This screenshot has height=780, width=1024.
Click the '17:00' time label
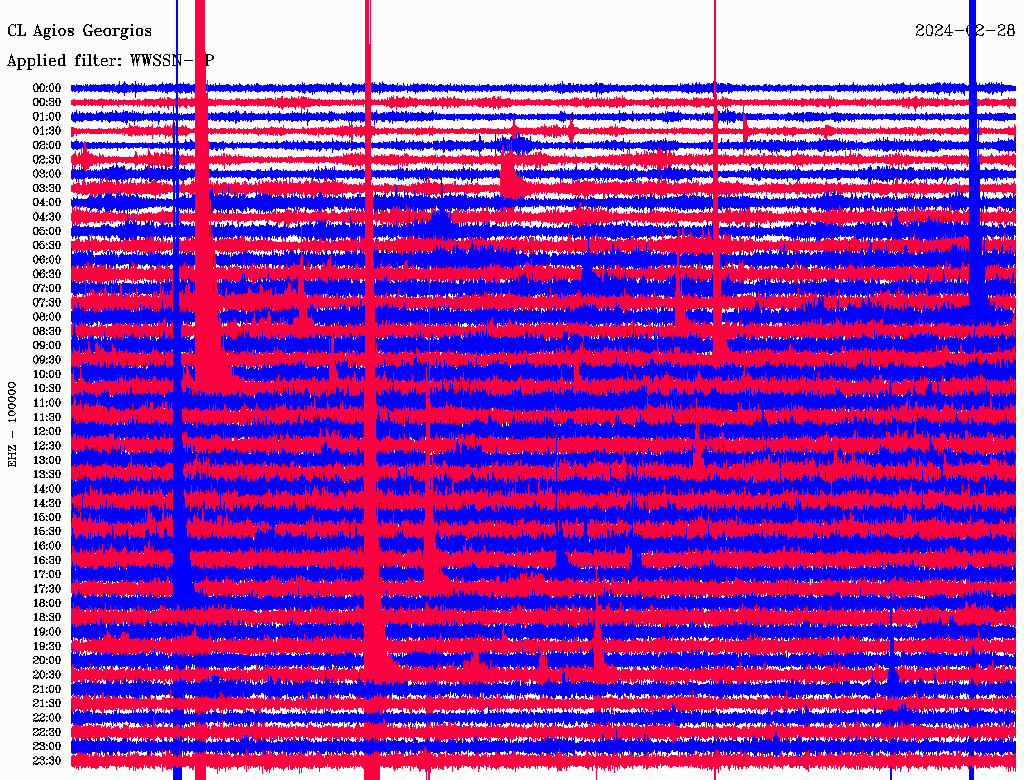coord(47,574)
